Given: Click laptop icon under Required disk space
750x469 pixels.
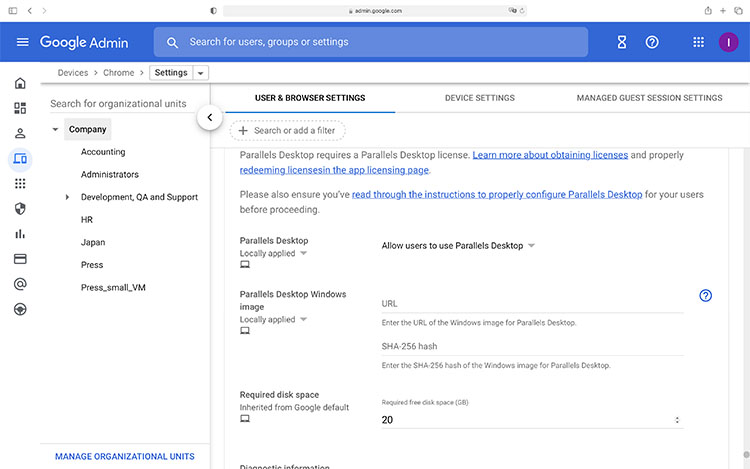Looking at the screenshot, I should coord(245,418).
